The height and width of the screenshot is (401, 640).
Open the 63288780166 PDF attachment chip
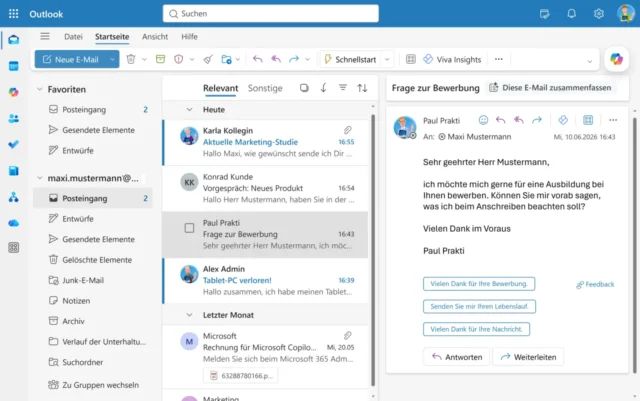[240, 376]
